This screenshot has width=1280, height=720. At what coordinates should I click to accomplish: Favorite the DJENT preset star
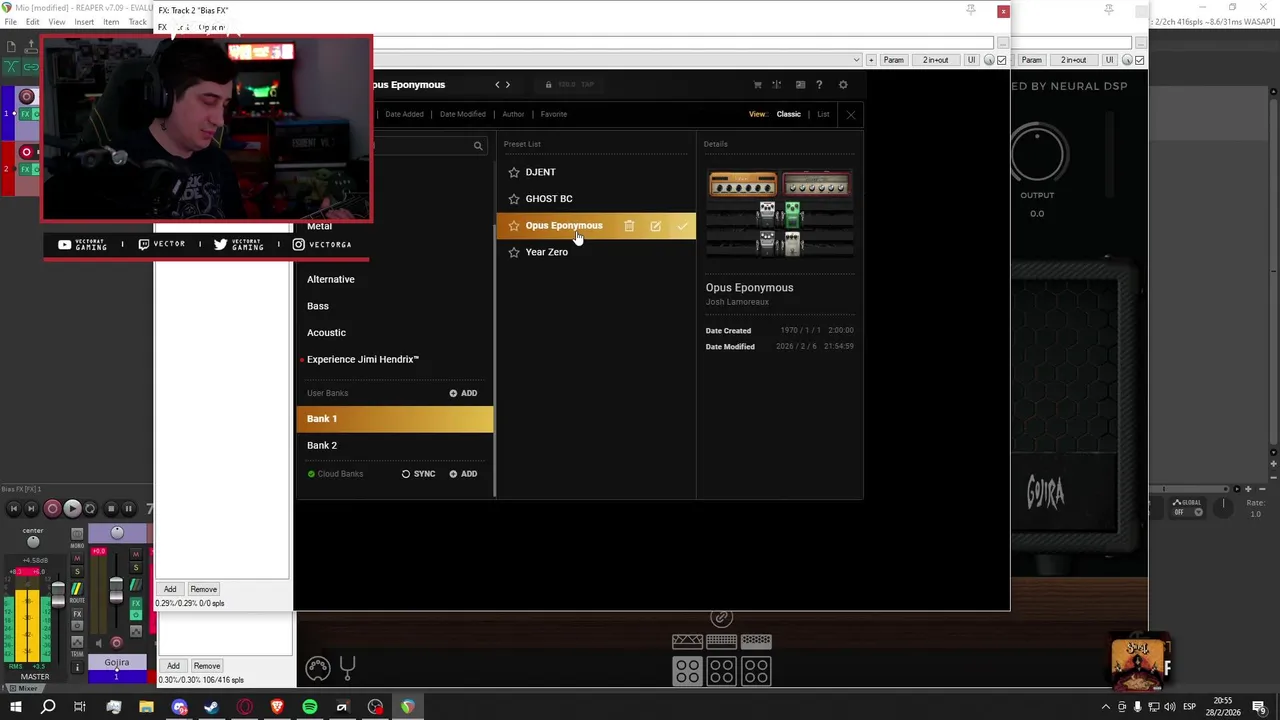point(514,172)
